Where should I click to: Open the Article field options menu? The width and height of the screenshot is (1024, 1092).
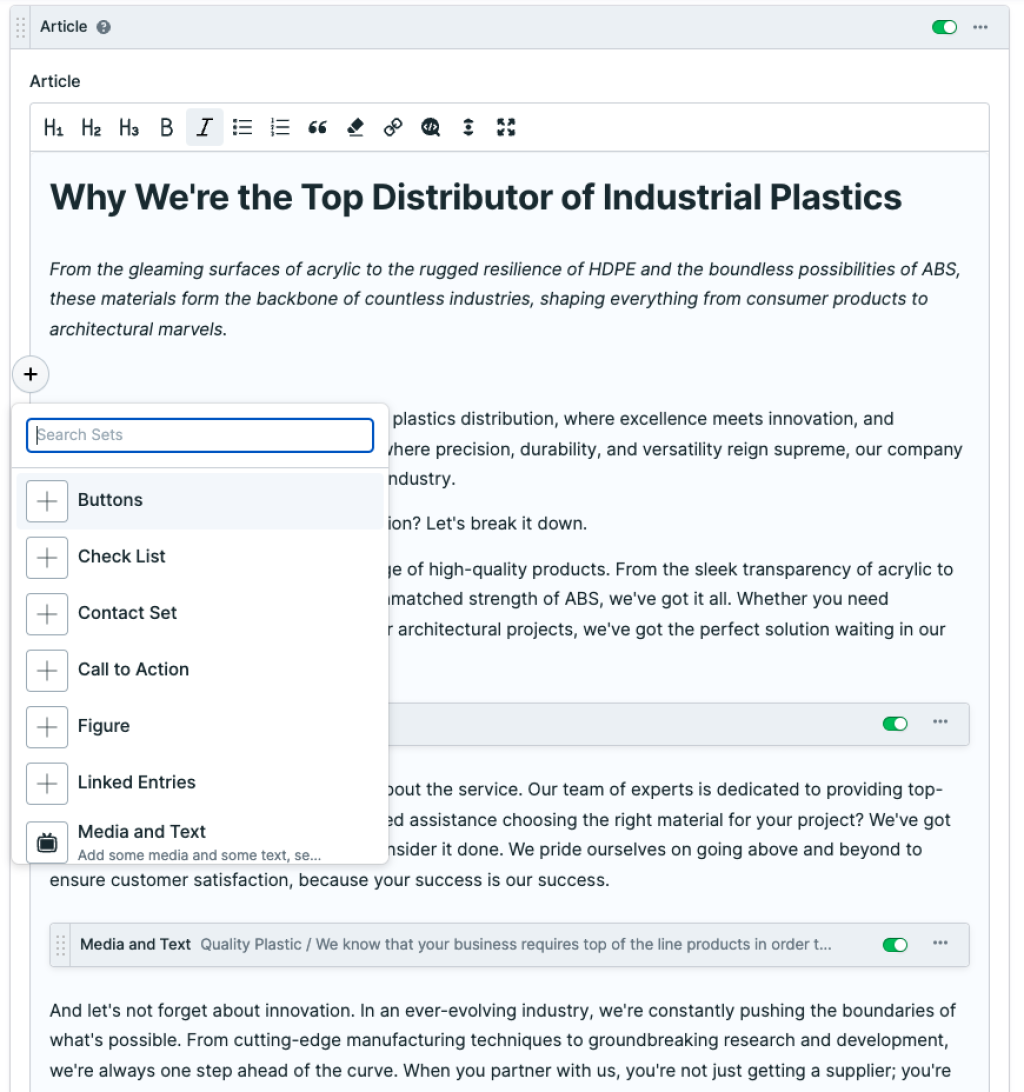pos(979,27)
